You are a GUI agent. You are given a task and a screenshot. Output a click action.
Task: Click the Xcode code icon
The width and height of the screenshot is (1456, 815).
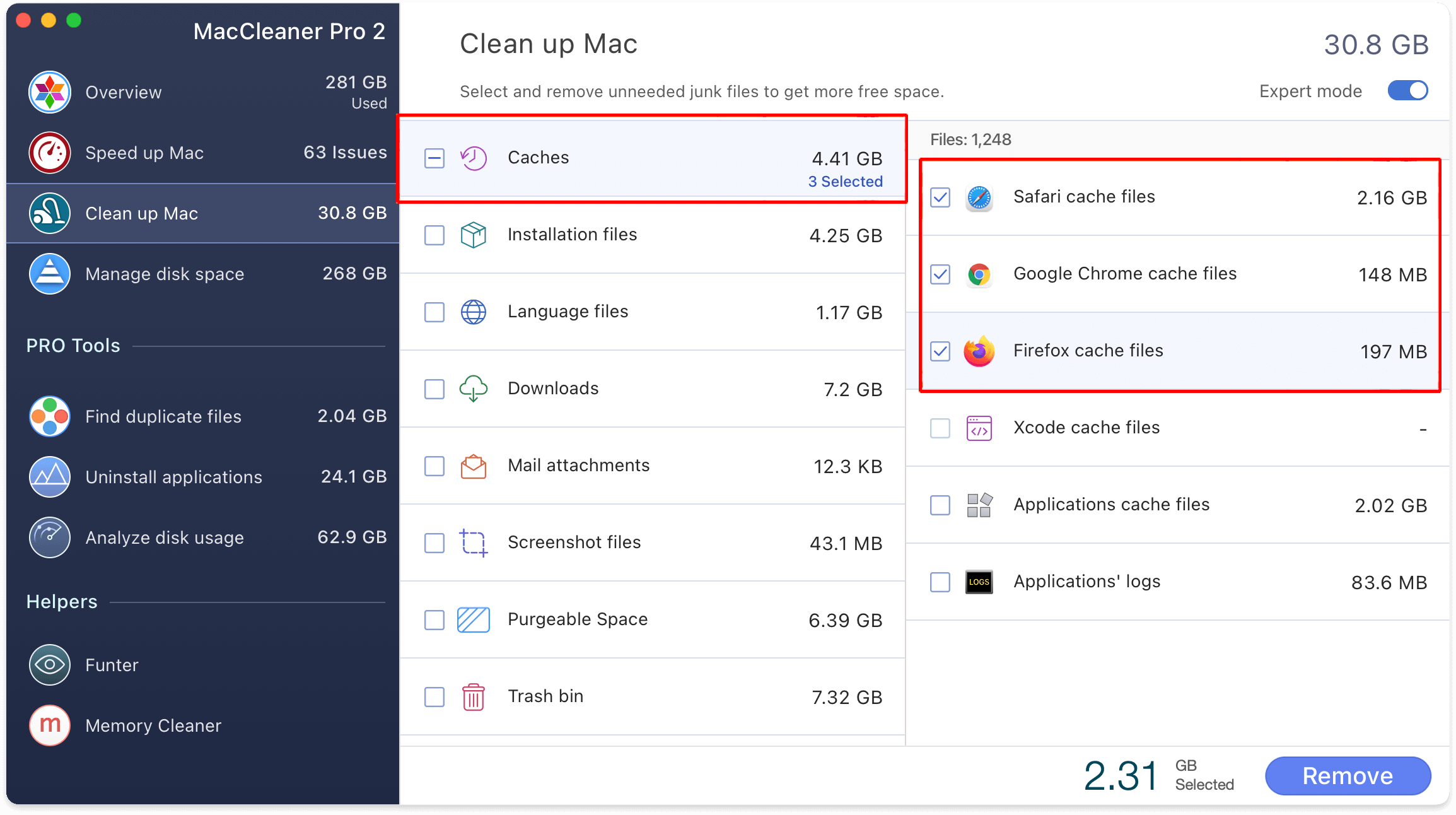(979, 429)
